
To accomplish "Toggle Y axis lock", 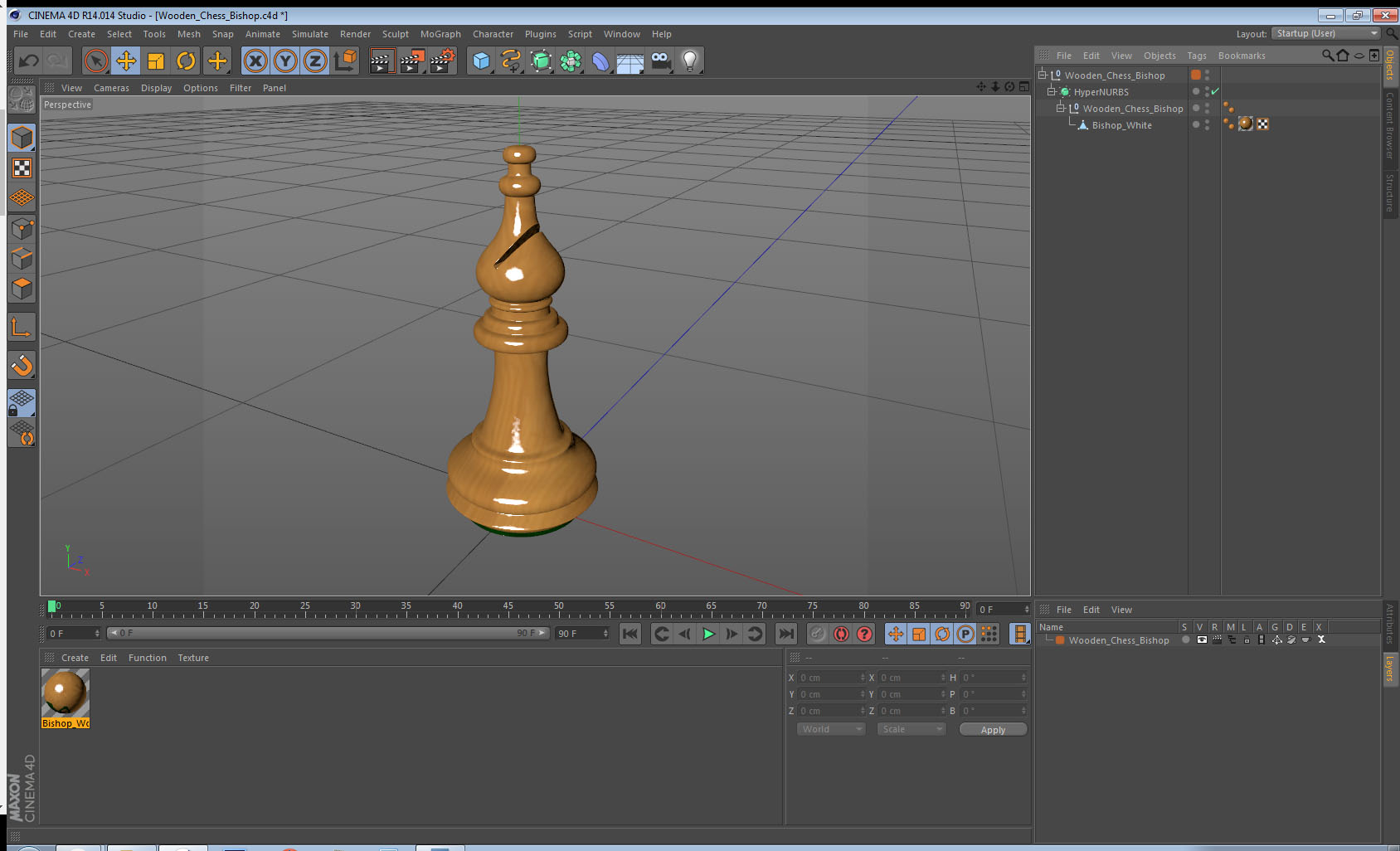I will (x=285, y=61).
